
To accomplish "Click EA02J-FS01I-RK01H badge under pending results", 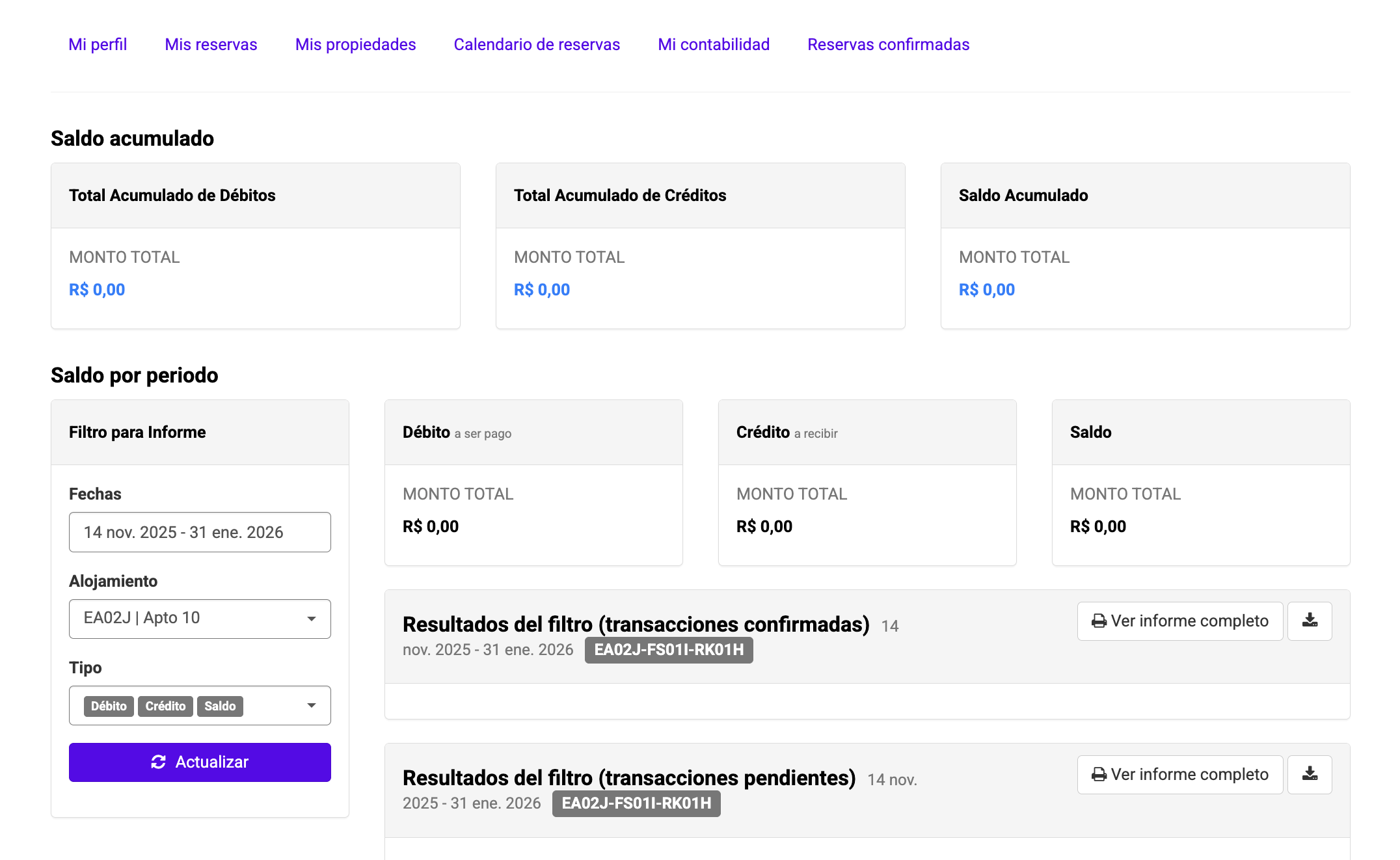I will coord(636,803).
